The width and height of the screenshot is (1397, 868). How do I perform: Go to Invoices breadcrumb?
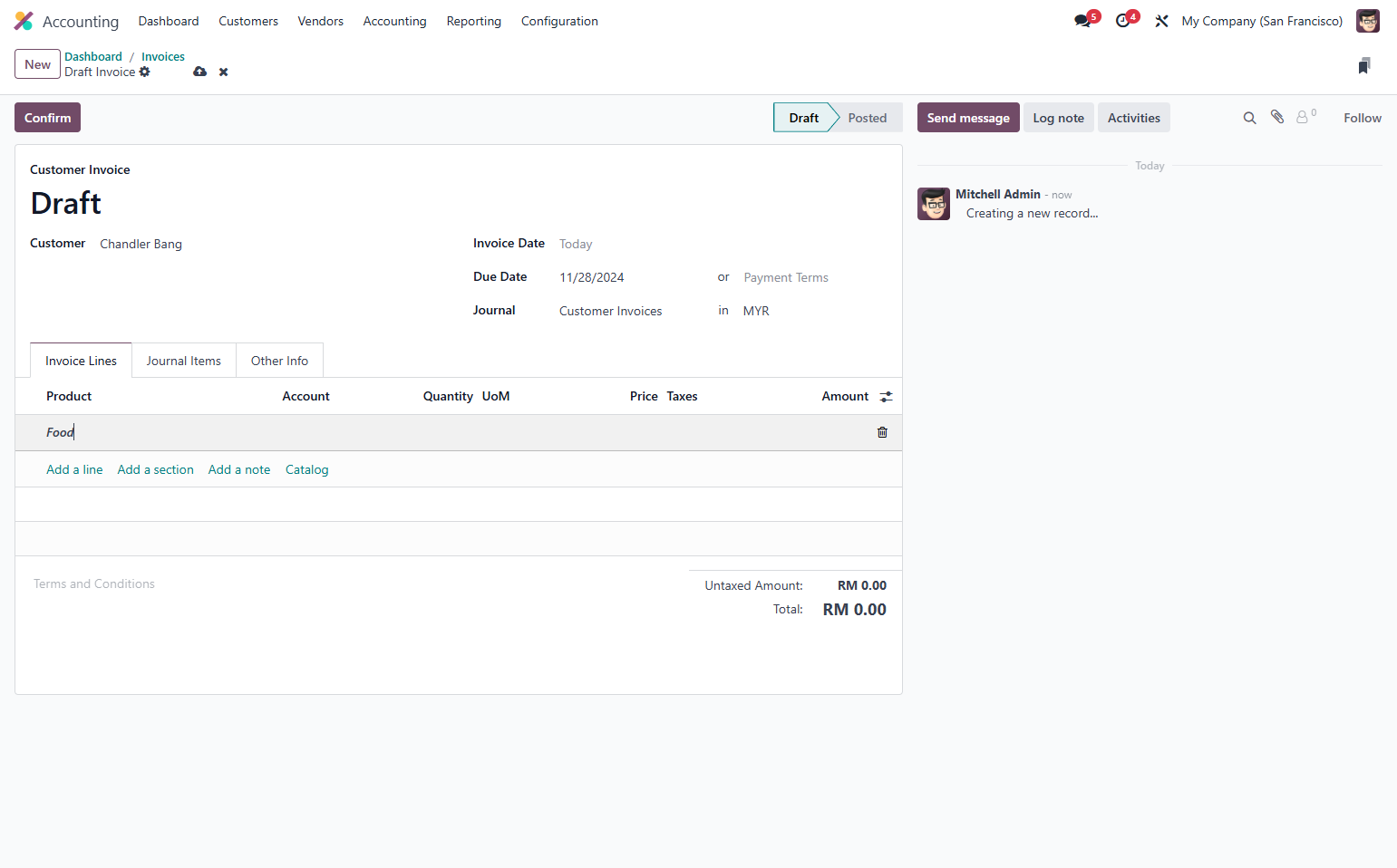click(x=163, y=56)
